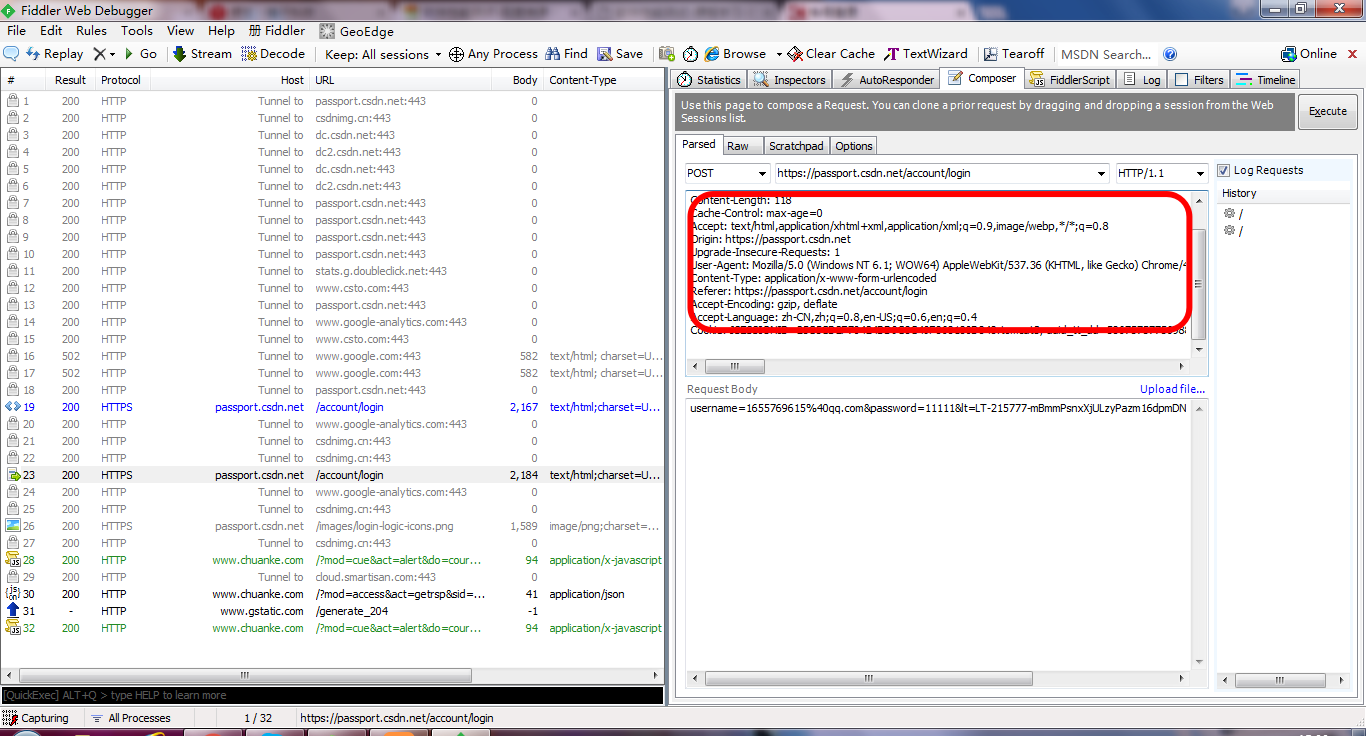Viewport: 1366px width, 736px height.
Task: Open the GeoEdge menu
Action: pyautogui.click(x=356, y=31)
